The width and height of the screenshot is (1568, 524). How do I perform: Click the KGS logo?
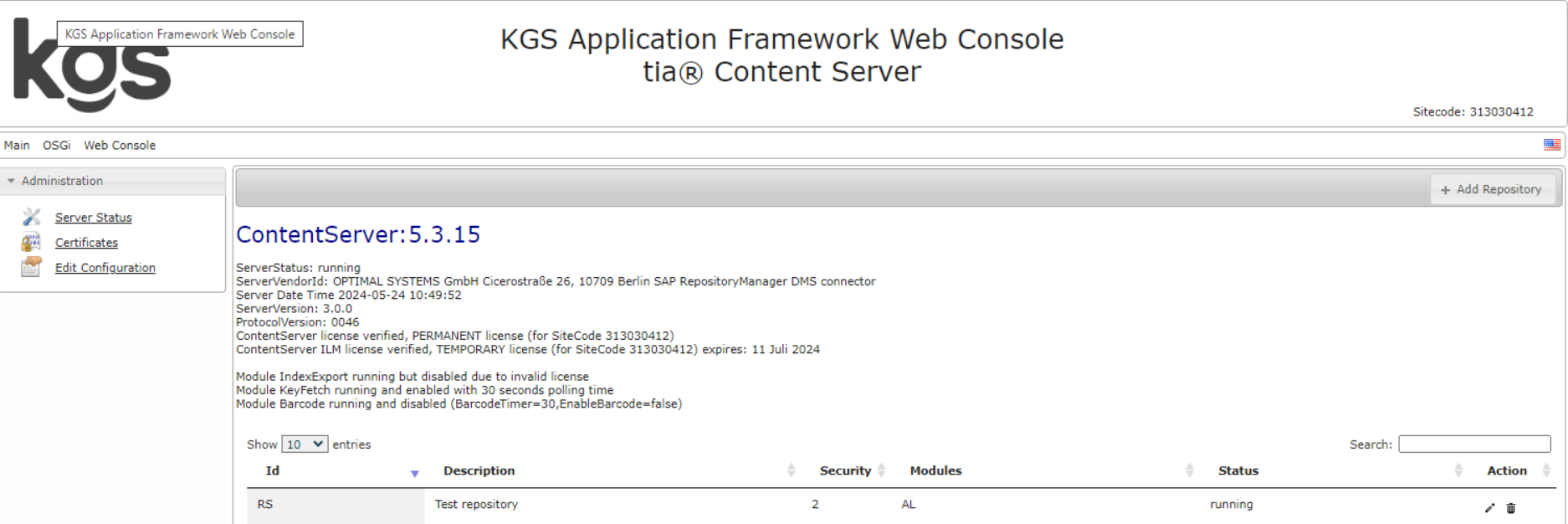point(92,65)
